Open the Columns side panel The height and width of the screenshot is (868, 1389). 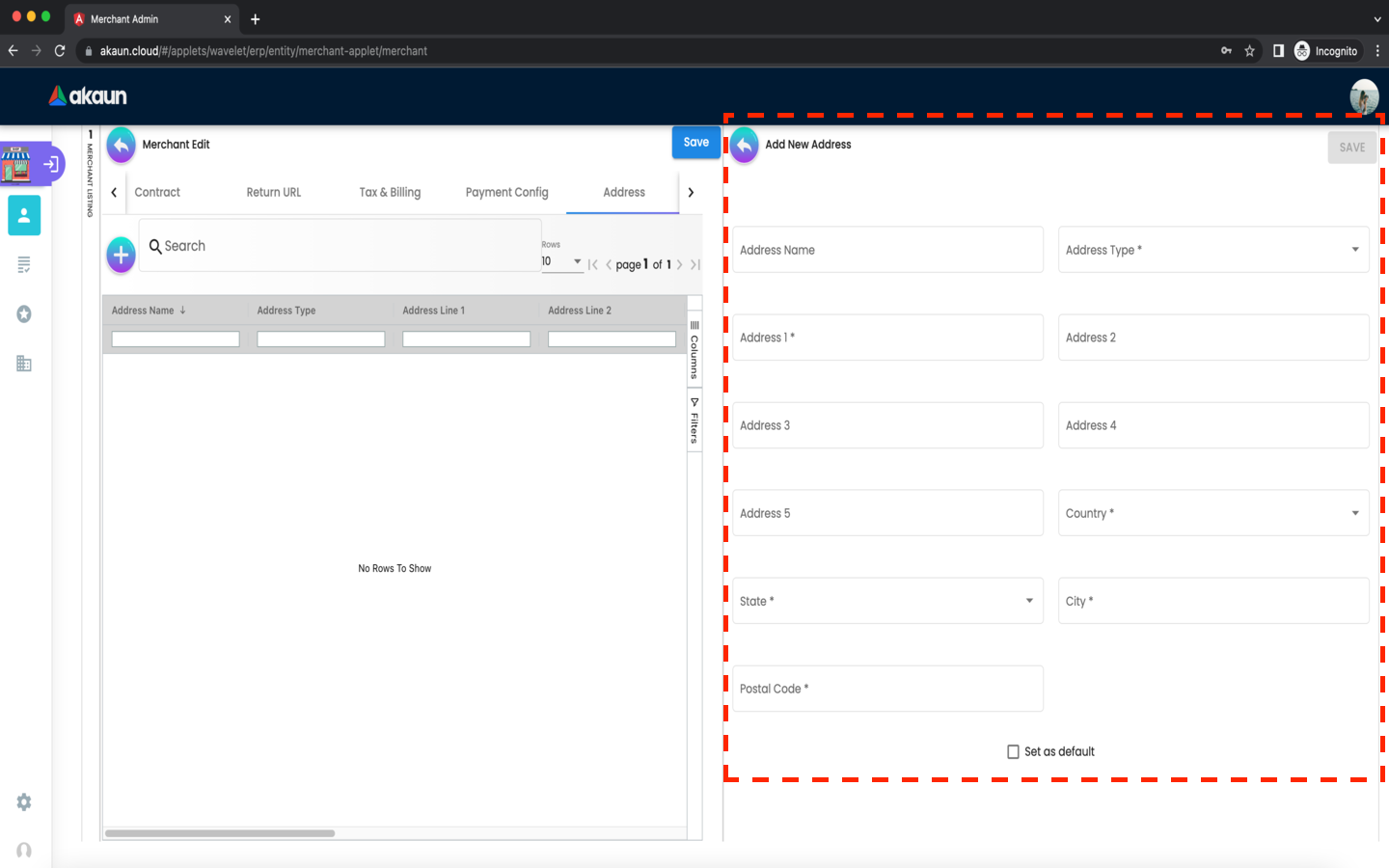694,351
